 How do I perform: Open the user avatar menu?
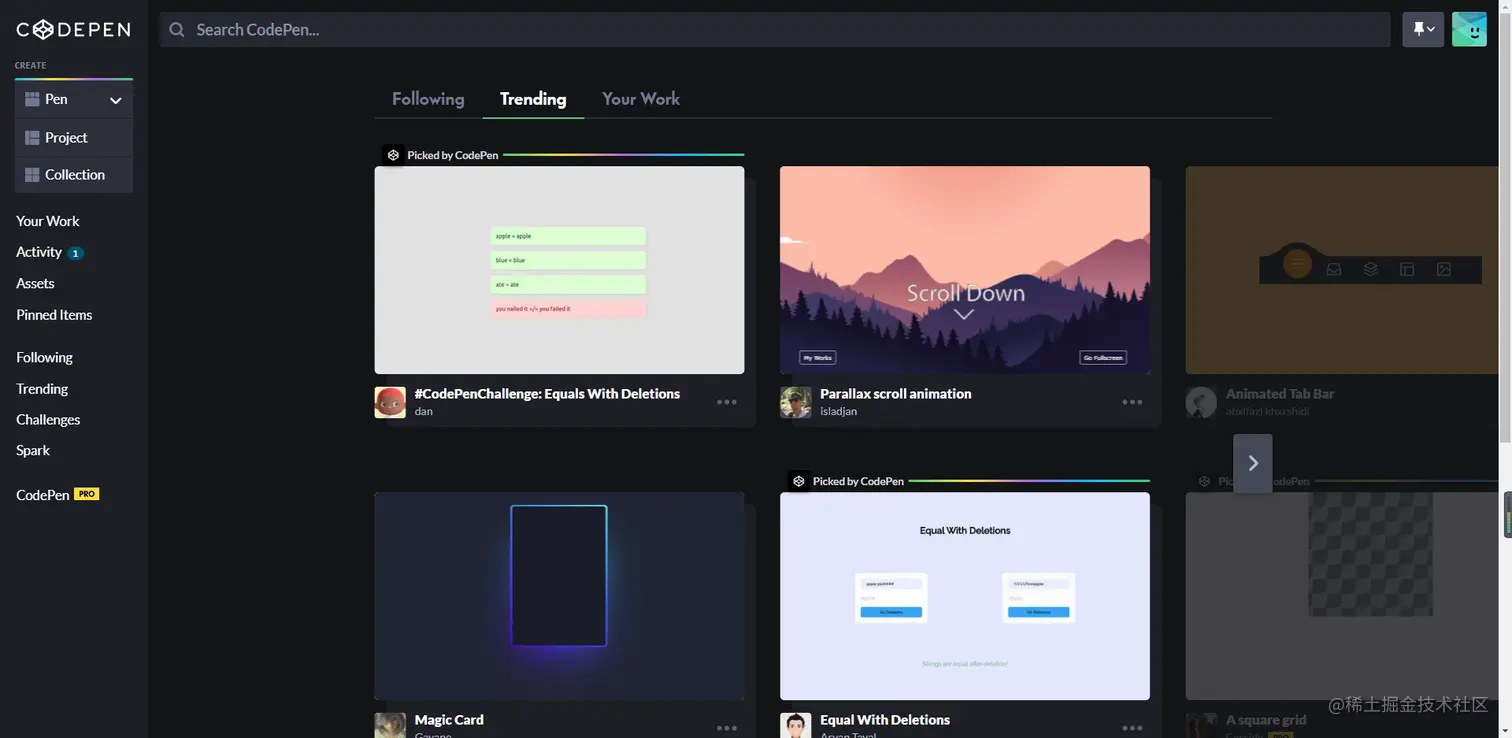pos(1469,30)
